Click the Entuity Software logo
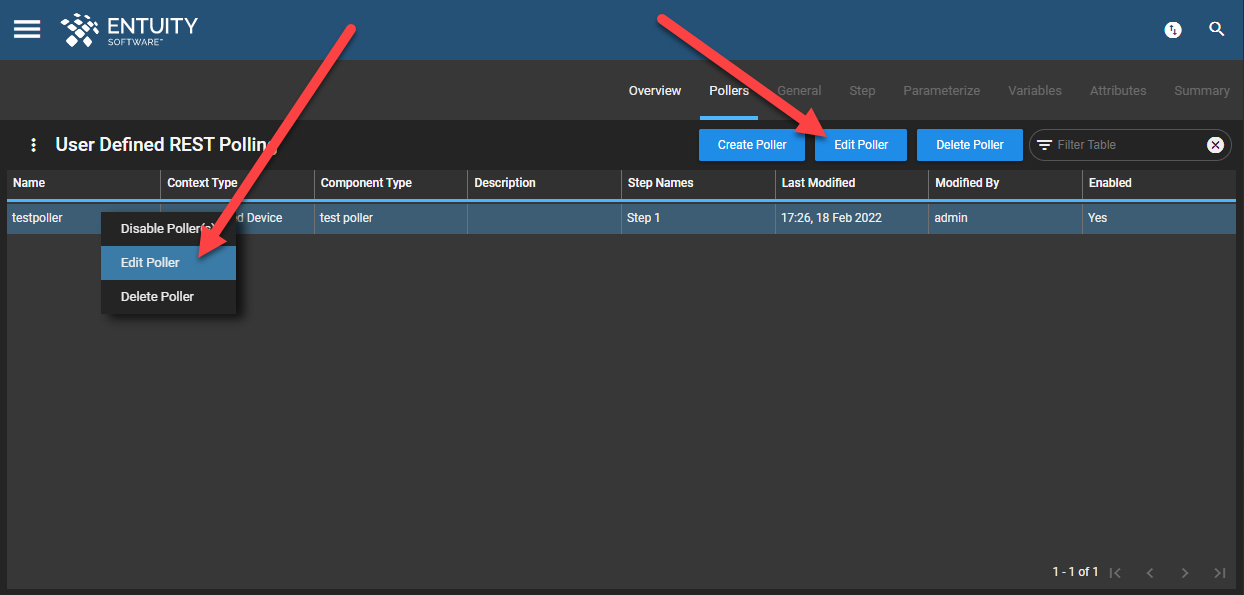This screenshot has width=1244, height=595. pos(130,30)
